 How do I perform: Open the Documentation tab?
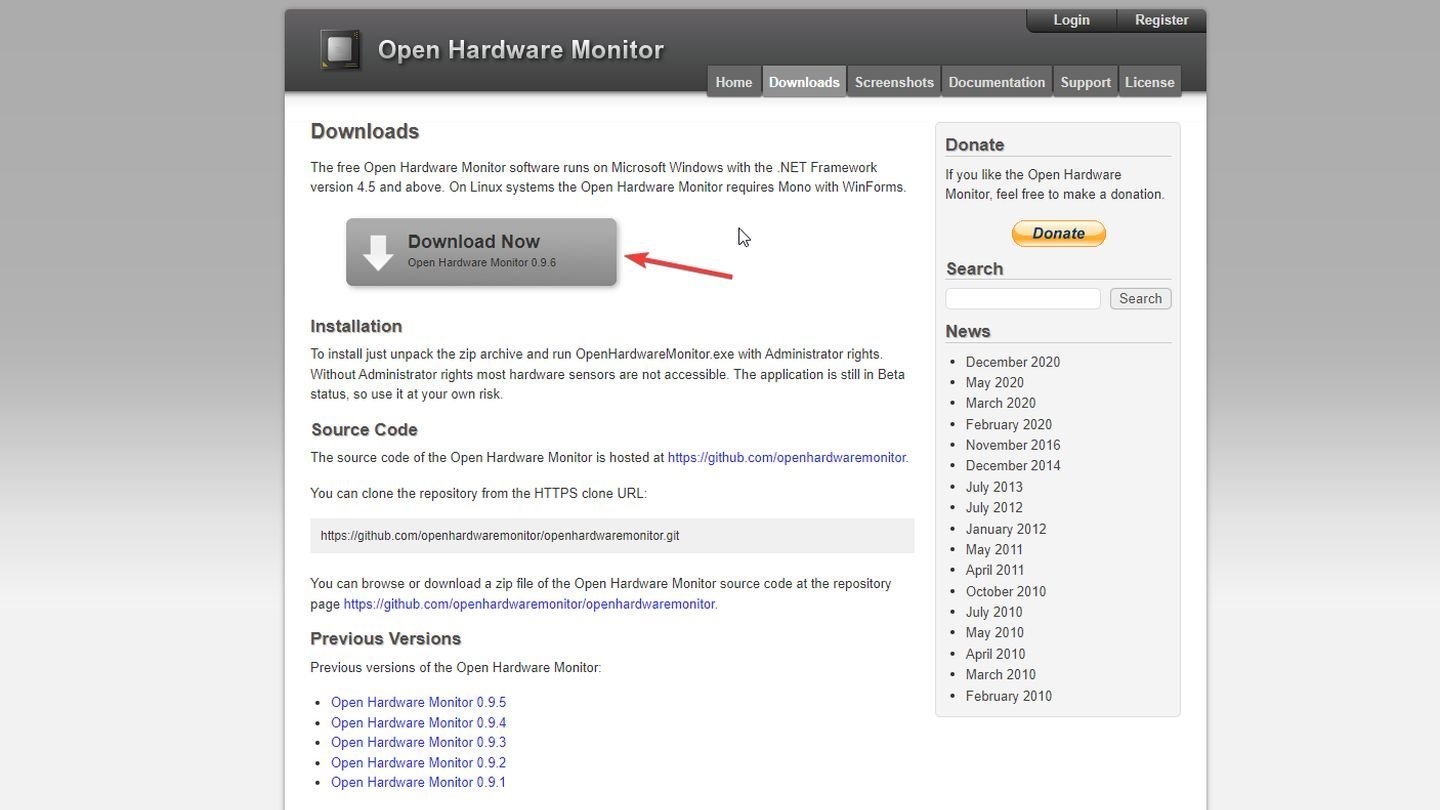pos(996,82)
